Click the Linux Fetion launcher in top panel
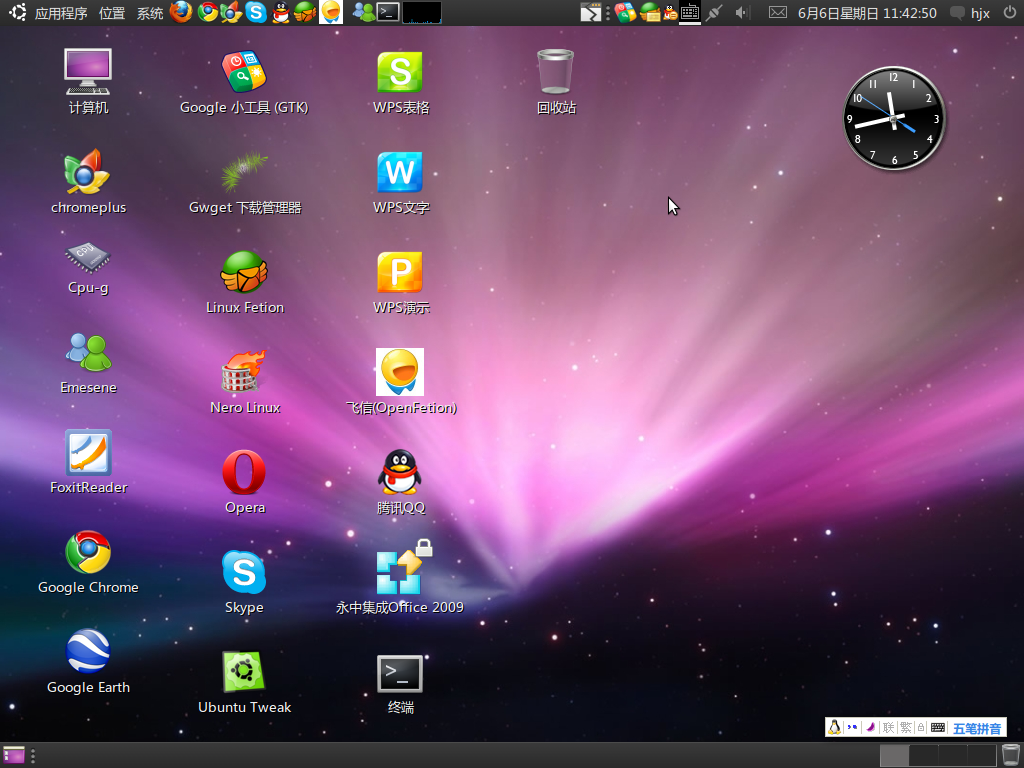Viewport: 1024px width, 768px height. [x=305, y=12]
